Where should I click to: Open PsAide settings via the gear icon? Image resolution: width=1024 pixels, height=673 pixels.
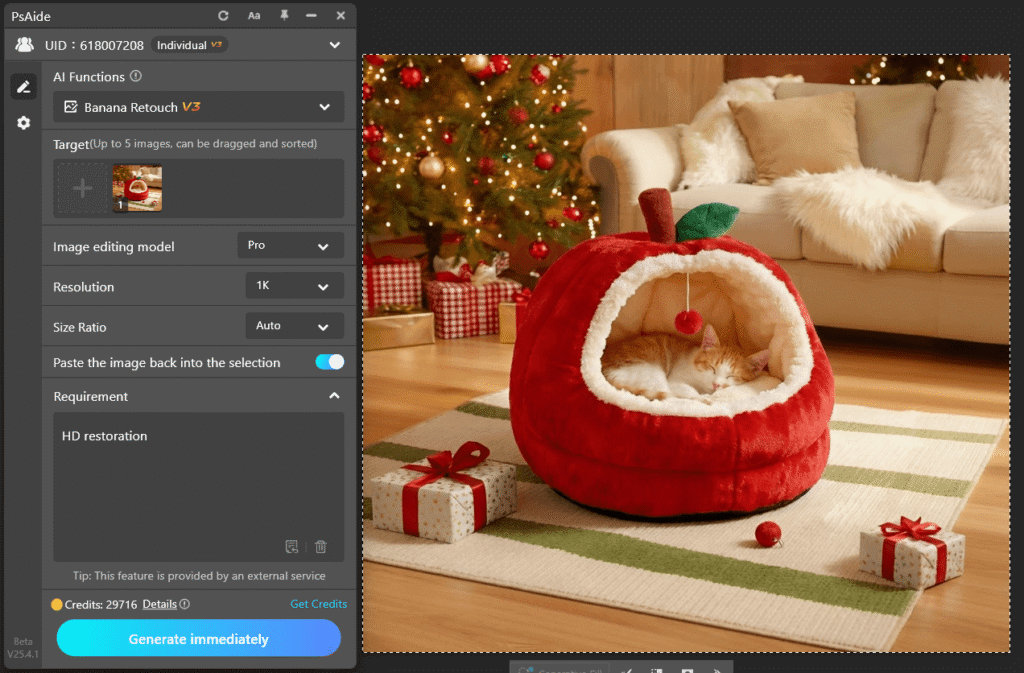click(x=23, y=122)
